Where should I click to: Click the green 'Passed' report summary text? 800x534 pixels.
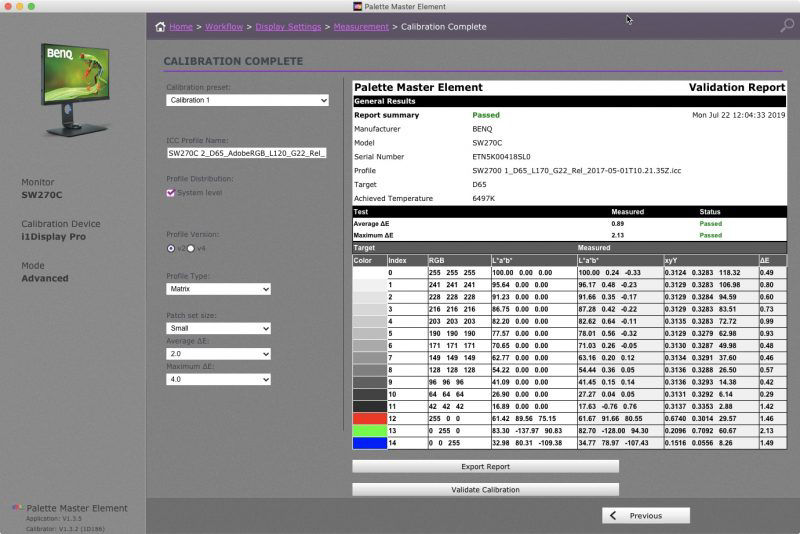(486, 115)
